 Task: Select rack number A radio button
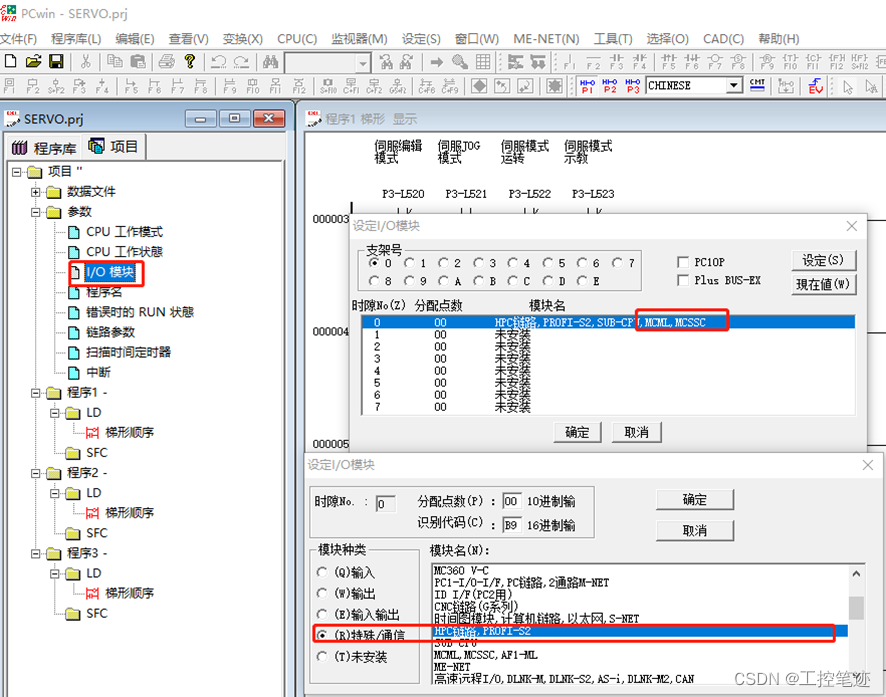pos(444,281)
